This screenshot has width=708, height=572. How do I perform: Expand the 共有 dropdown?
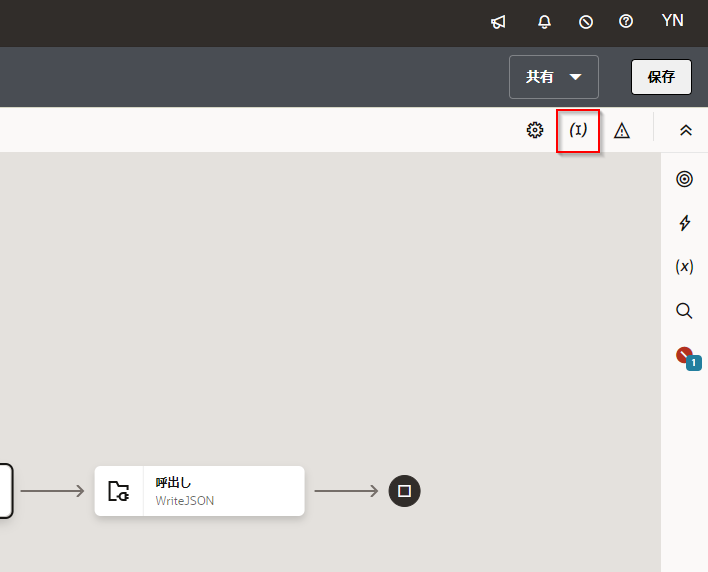coord(554,77)
